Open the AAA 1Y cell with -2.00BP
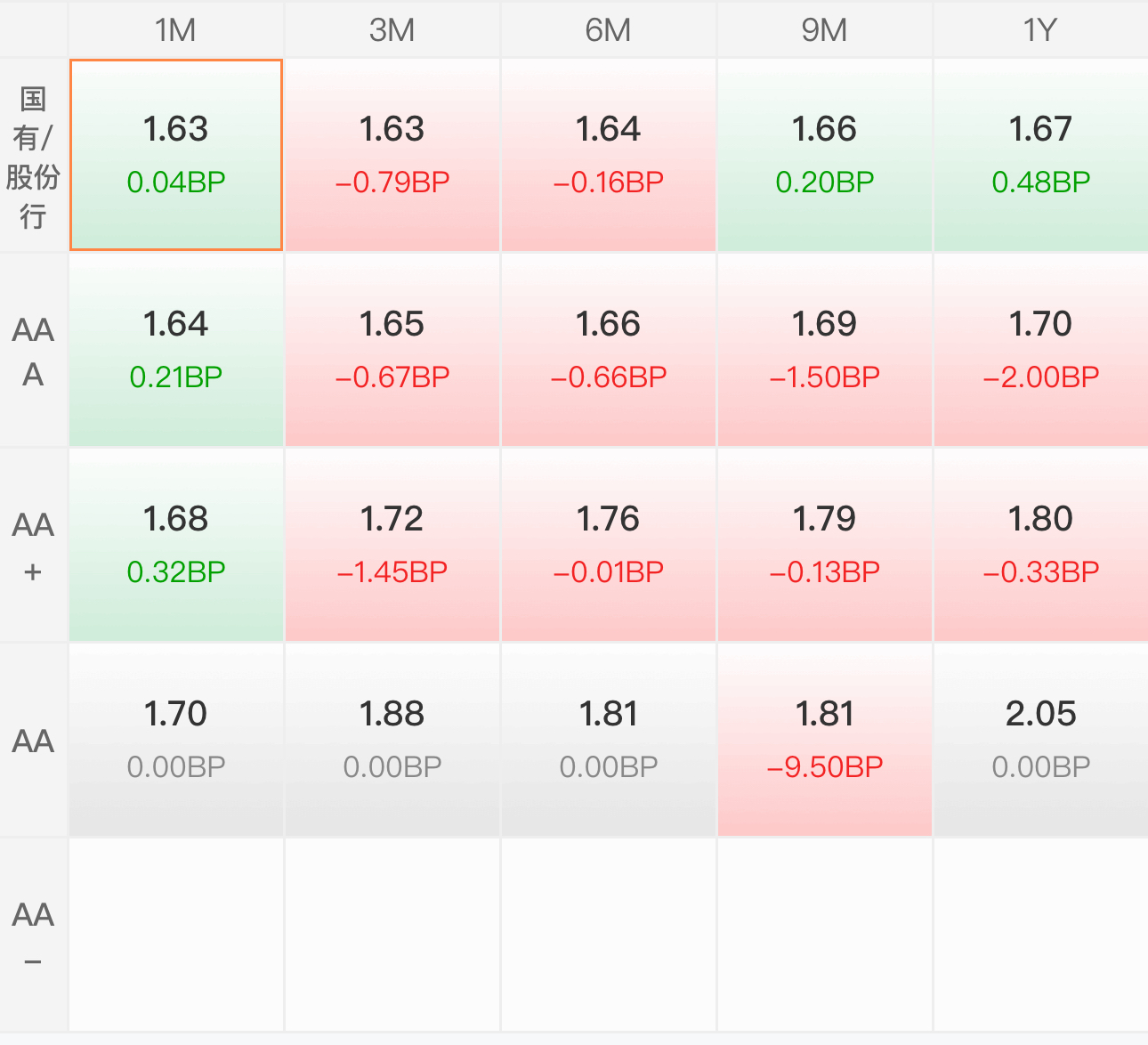 coord(1041,351)
